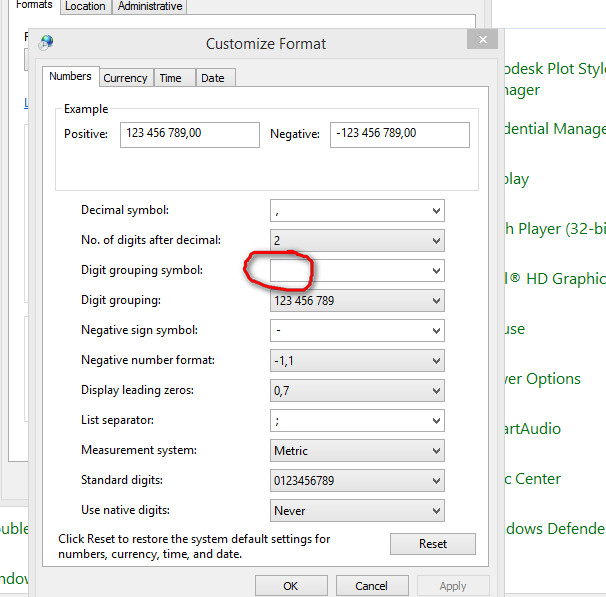Screen dimensions: 606x597
Task: Open the Display leading zeros dropdown
Action: coord(357,391)
